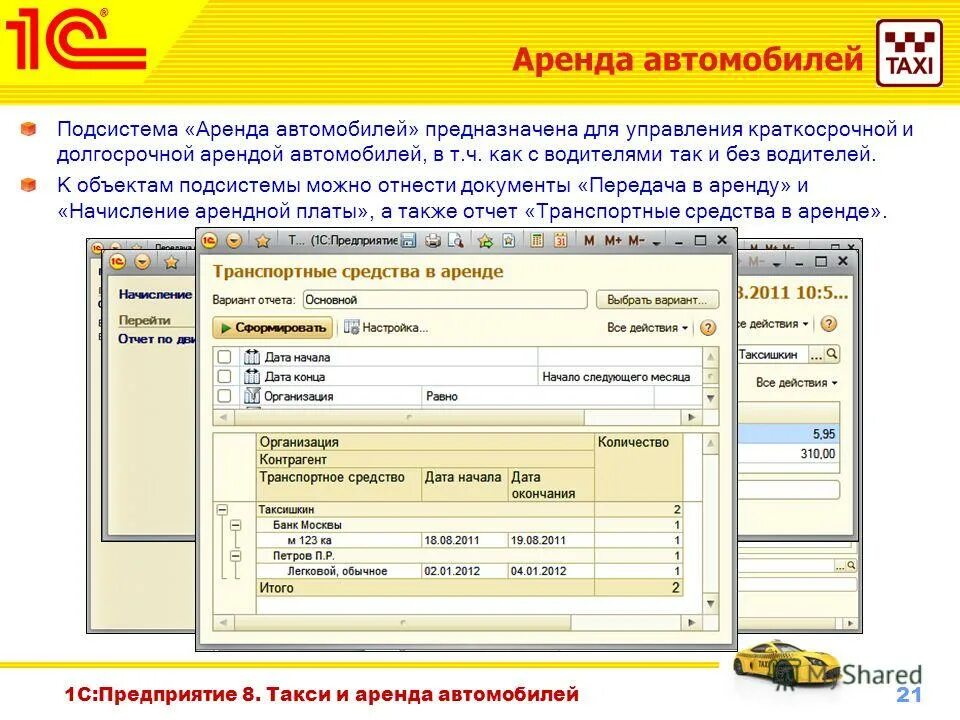
Task: Open the Print icon
Action: [x=432, y=239]
